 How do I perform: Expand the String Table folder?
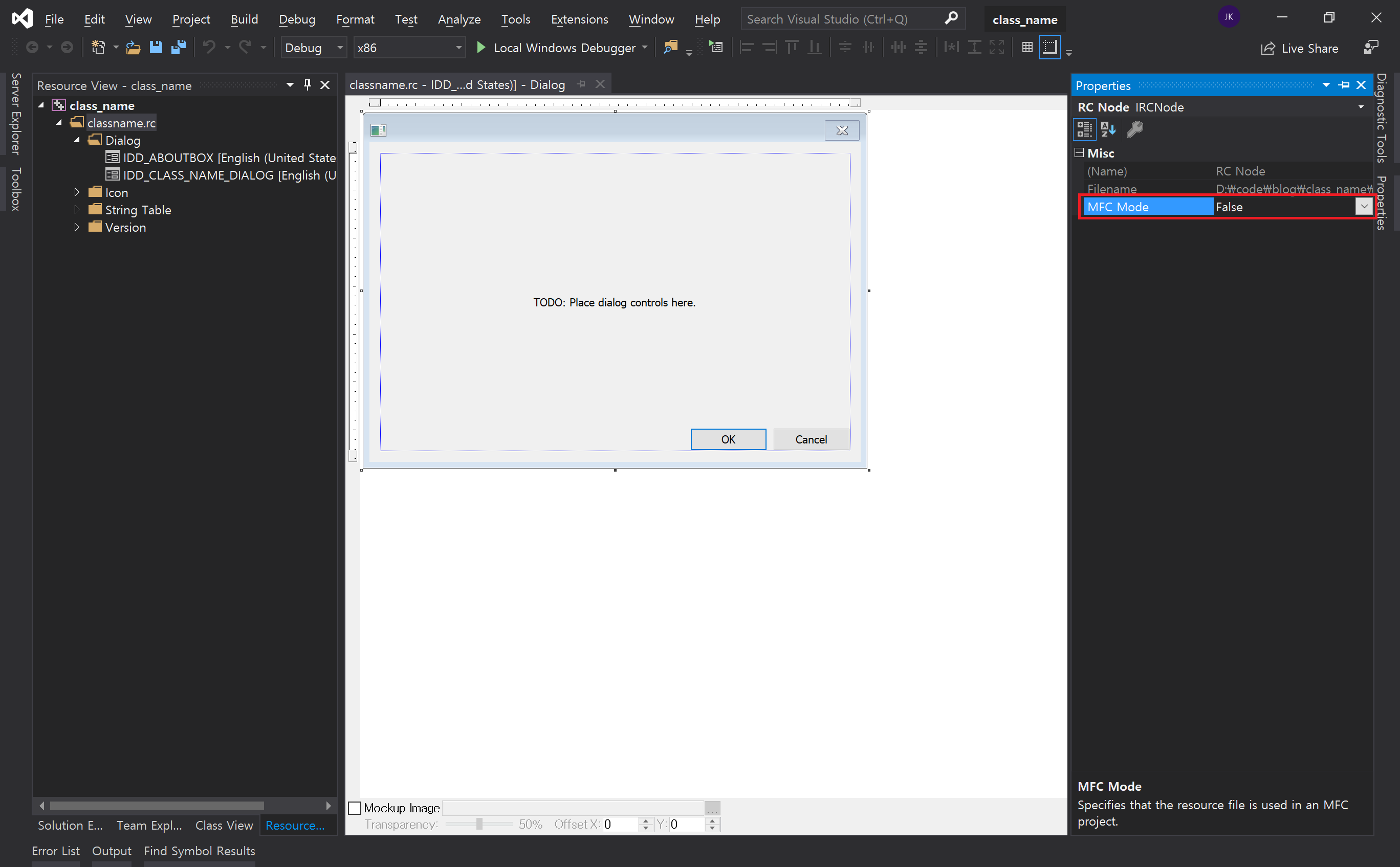click(76, 210)
